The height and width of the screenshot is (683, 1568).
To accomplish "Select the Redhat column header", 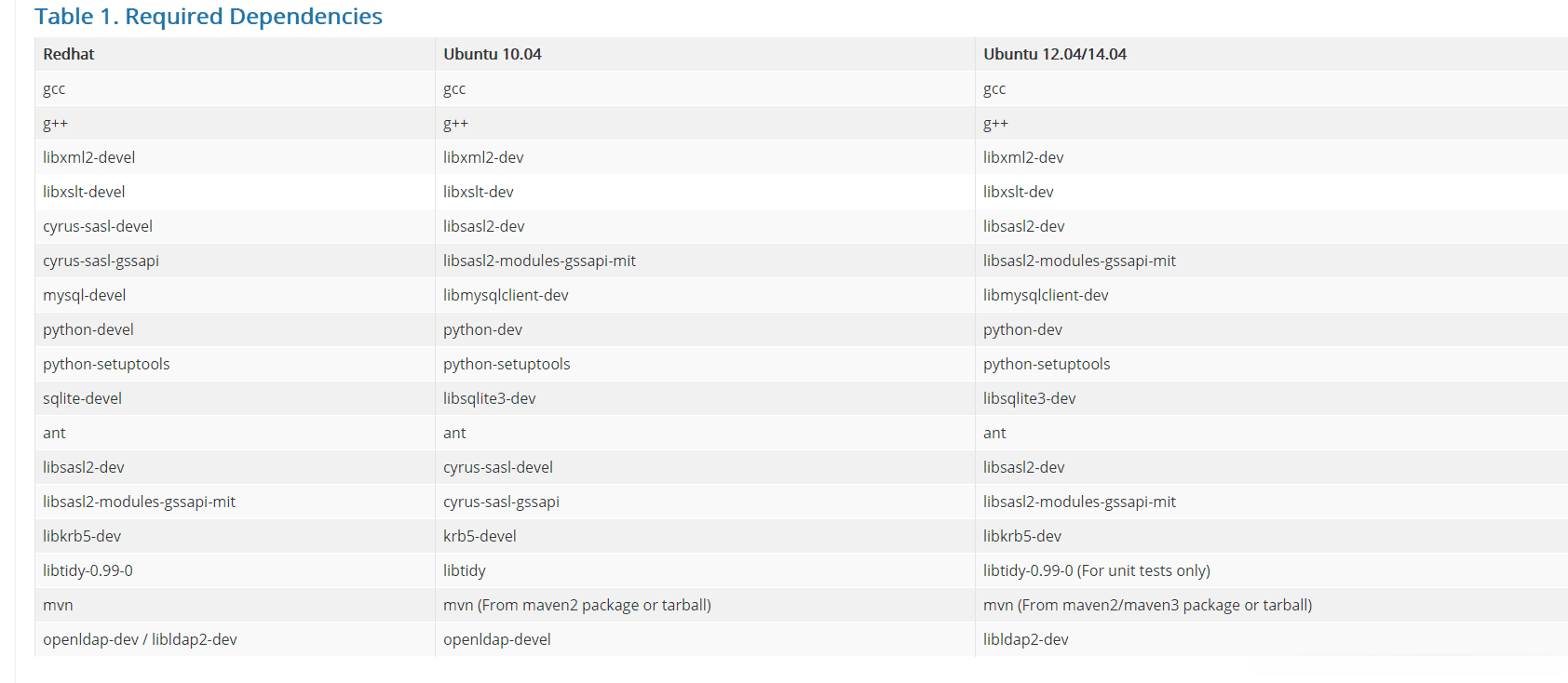I will (x=69, y=54).
